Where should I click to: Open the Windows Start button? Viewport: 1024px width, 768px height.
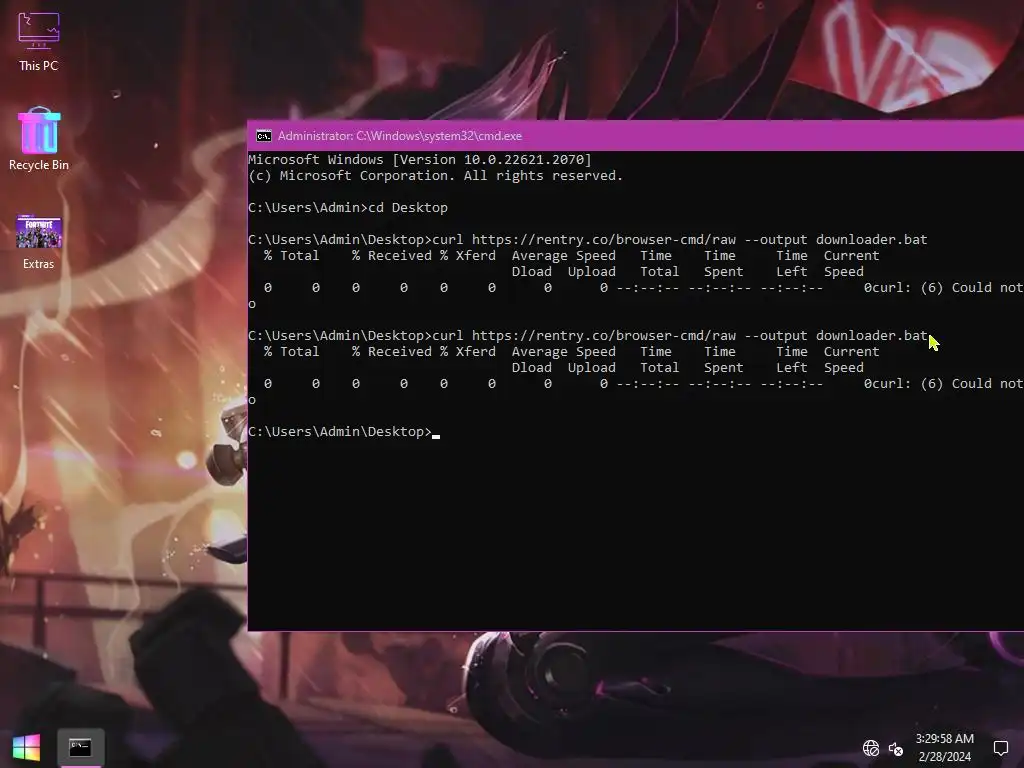point(26,747)
